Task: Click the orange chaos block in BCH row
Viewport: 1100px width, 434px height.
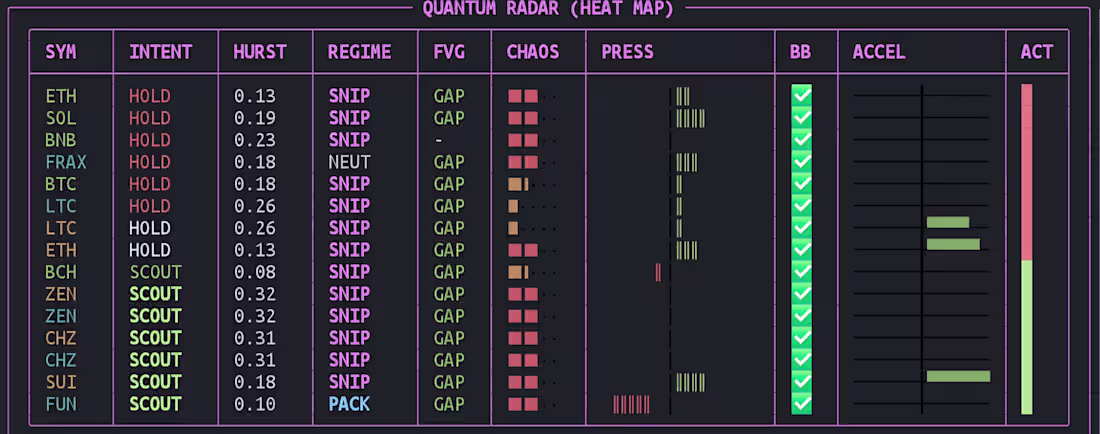Action: coord(518,272)
